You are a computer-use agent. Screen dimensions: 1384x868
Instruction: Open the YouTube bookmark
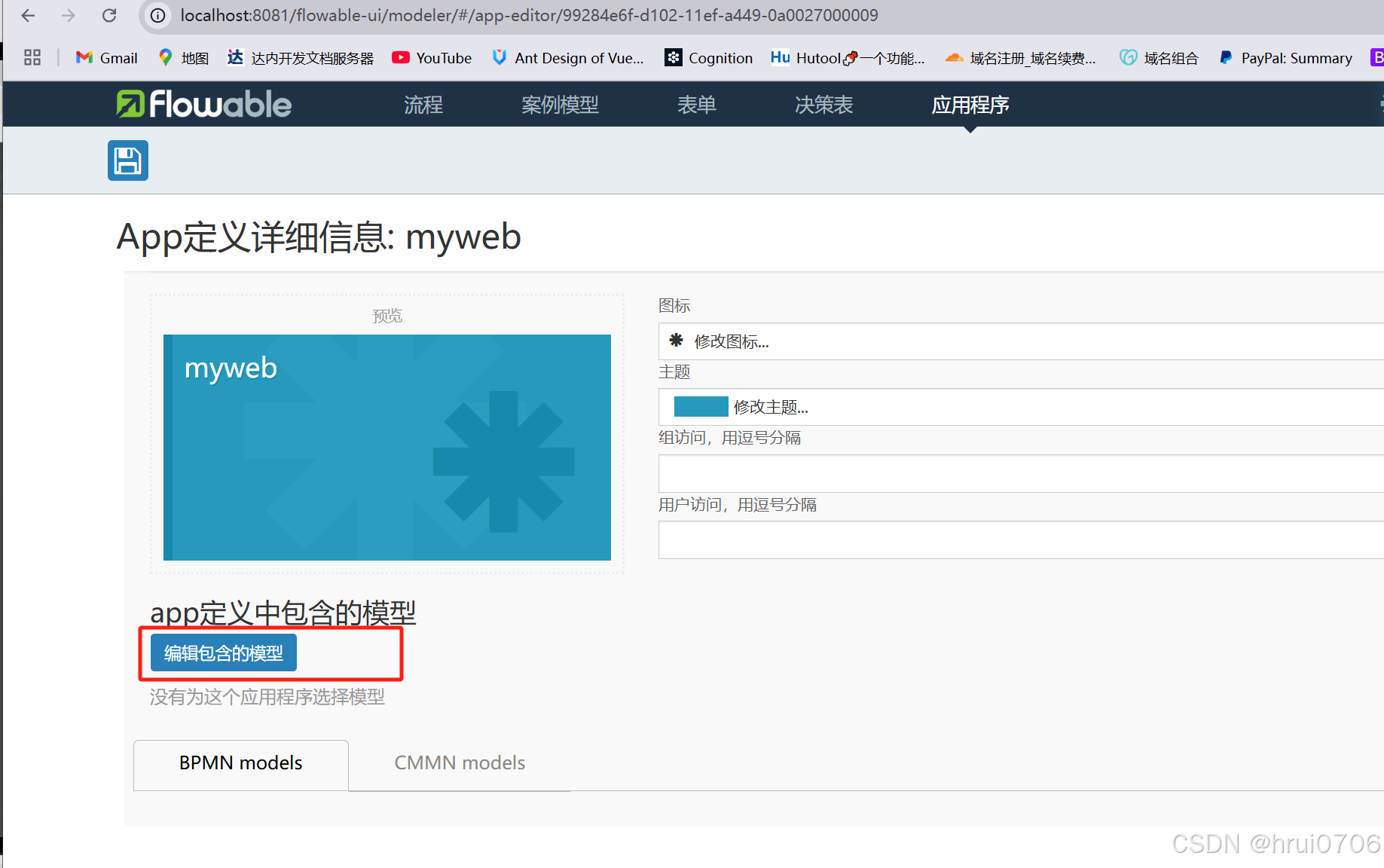pyautogui.click(x=431, y=57)
